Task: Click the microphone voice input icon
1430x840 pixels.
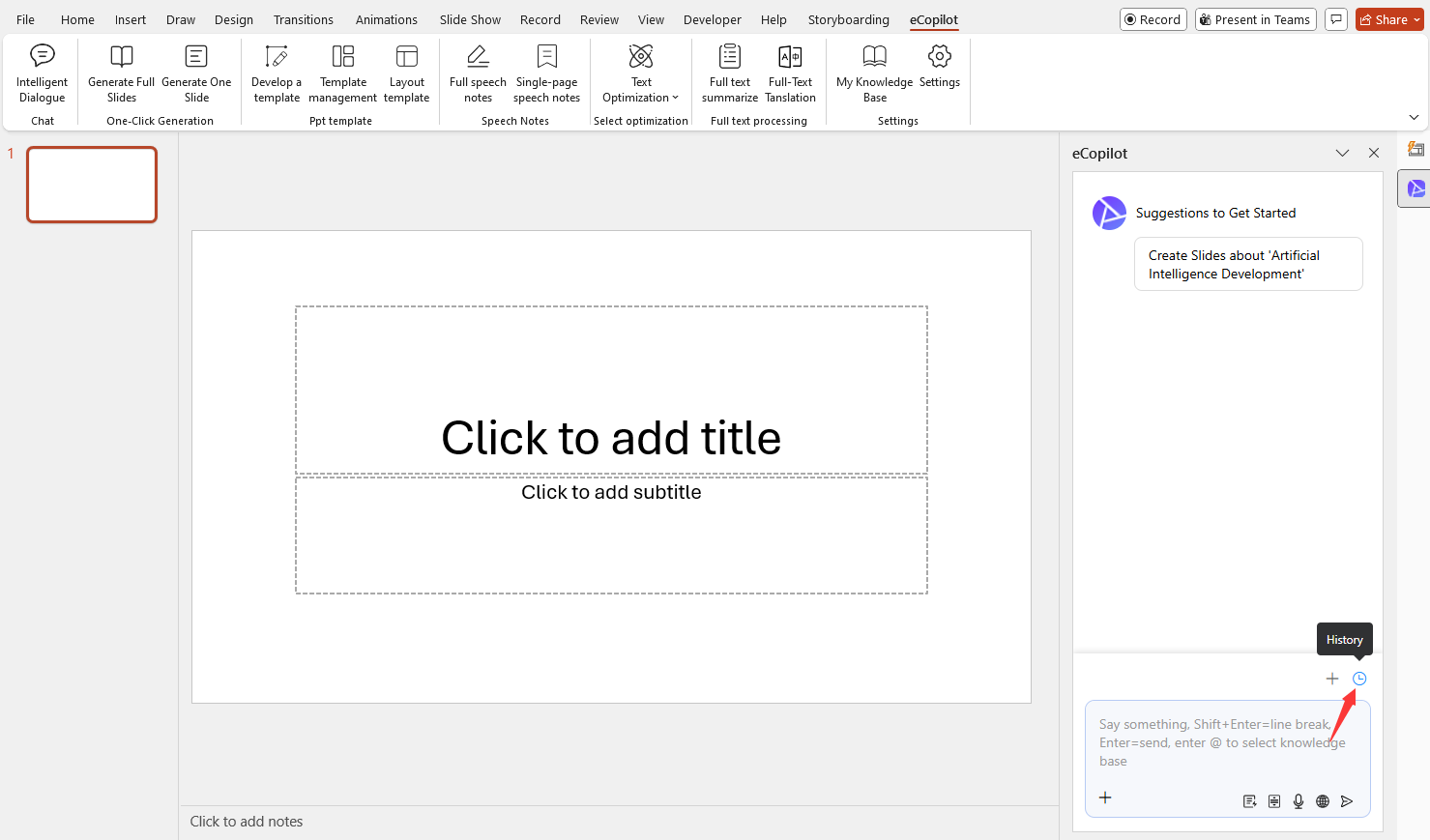Action: [1299, 800]
